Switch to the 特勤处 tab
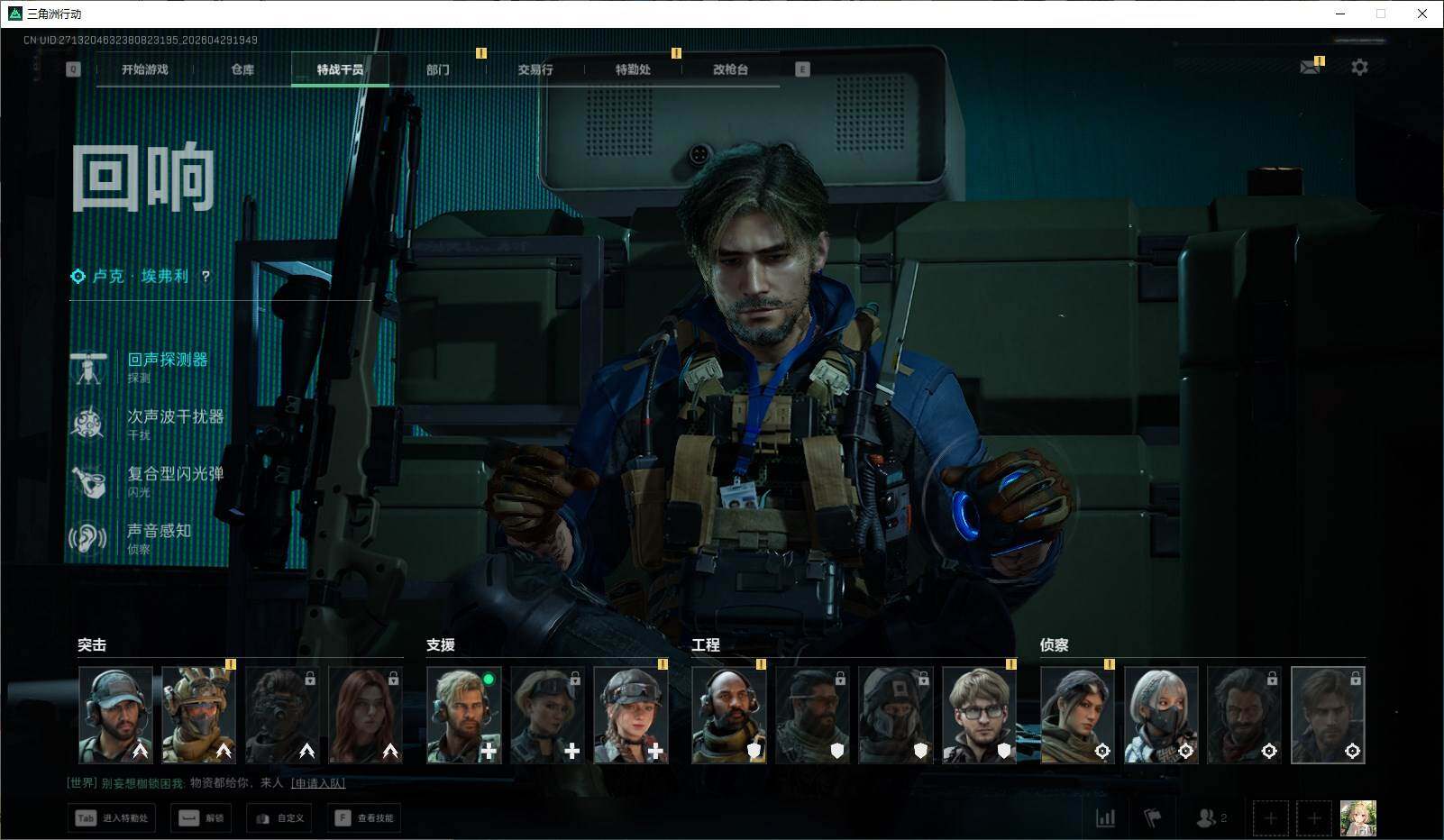This screenshot has width=1444, height=840. (x=633, y=69)
